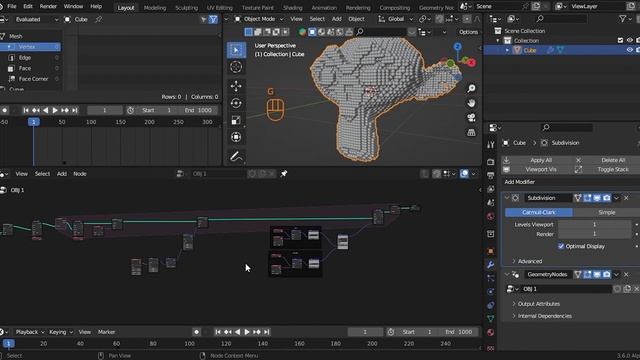Play animation in bottom timeline

(x=247, y=332)
